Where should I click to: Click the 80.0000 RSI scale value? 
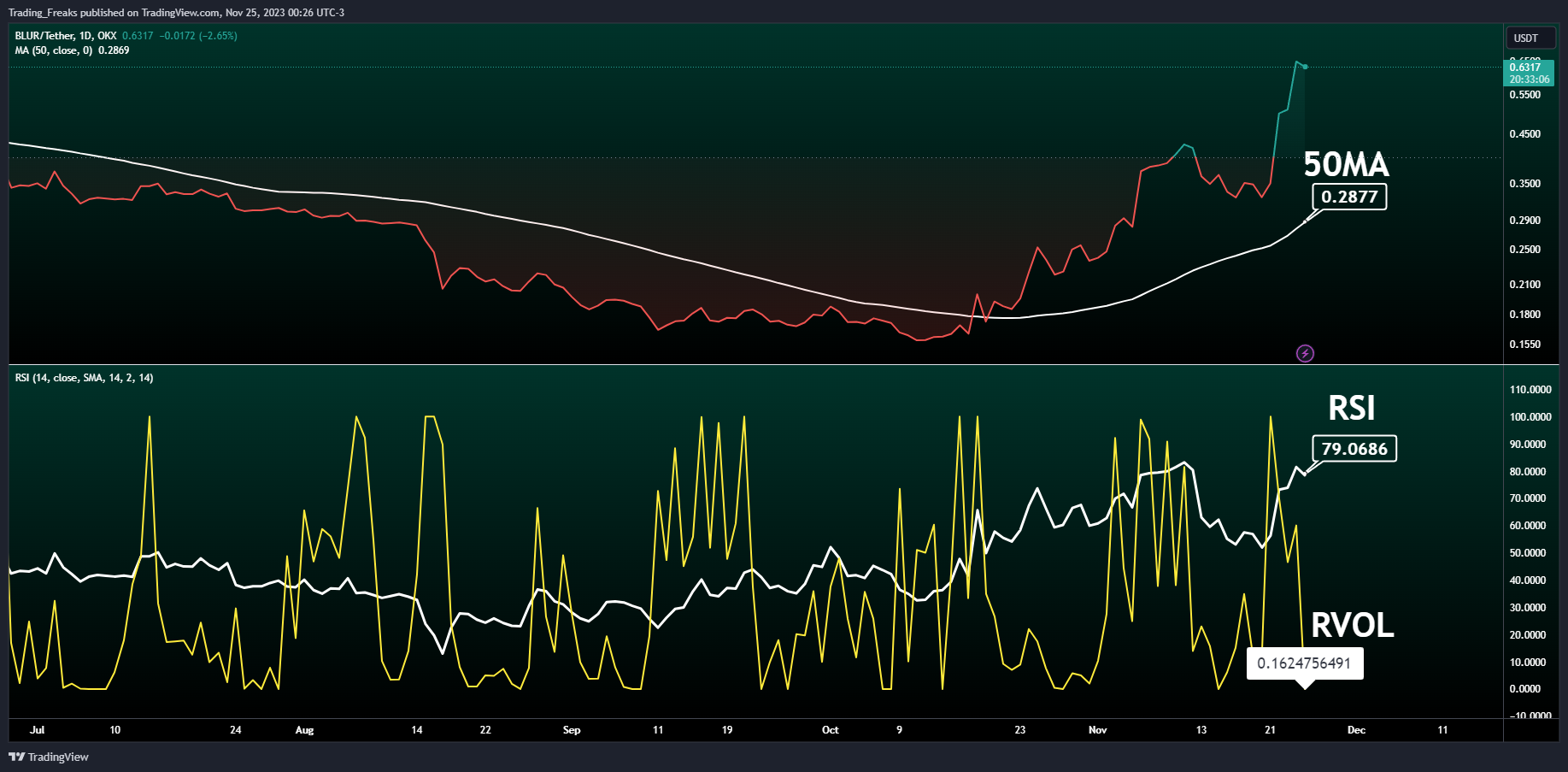[x=1528, y=472]
